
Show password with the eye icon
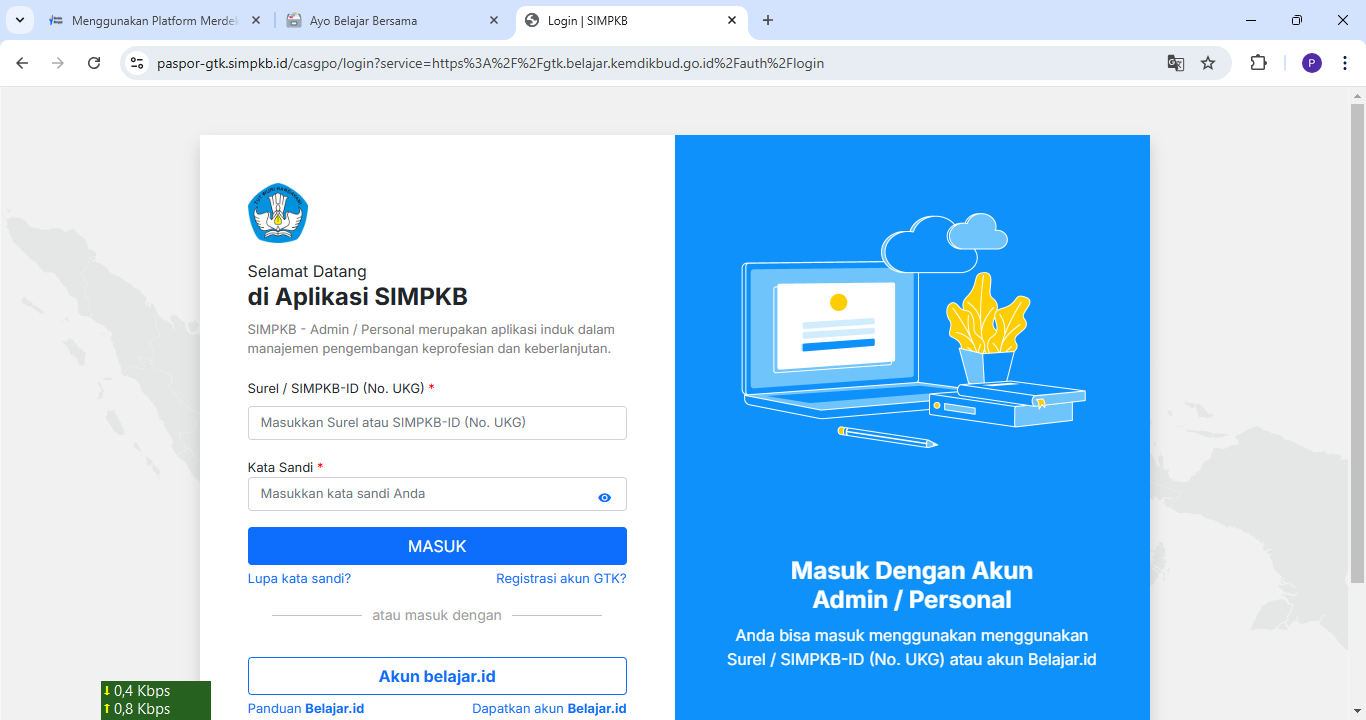click(604, 497)
